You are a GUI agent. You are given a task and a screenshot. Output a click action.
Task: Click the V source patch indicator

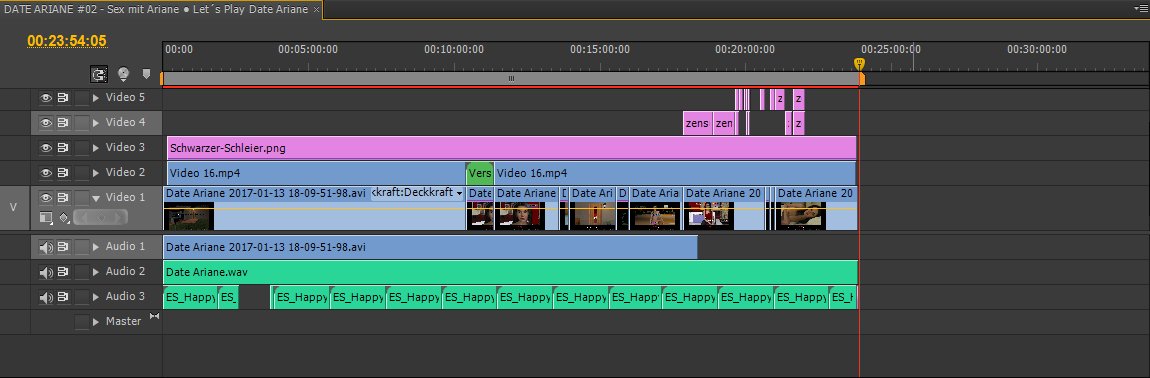(13, 207)
